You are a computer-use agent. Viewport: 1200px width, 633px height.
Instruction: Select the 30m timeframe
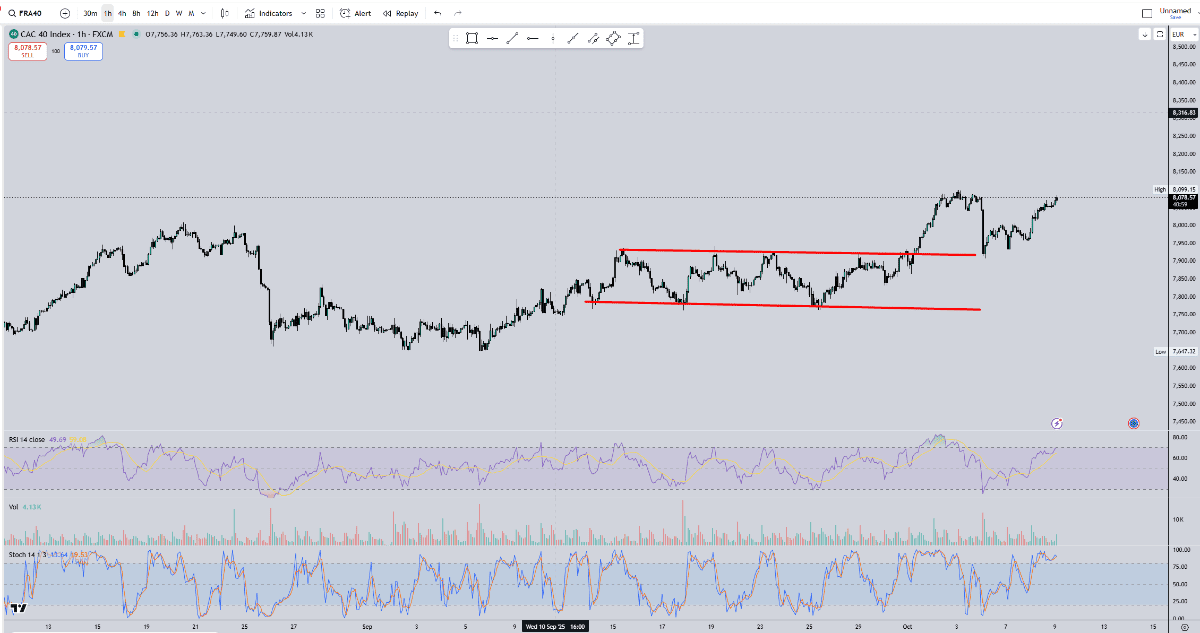(90, 13)
